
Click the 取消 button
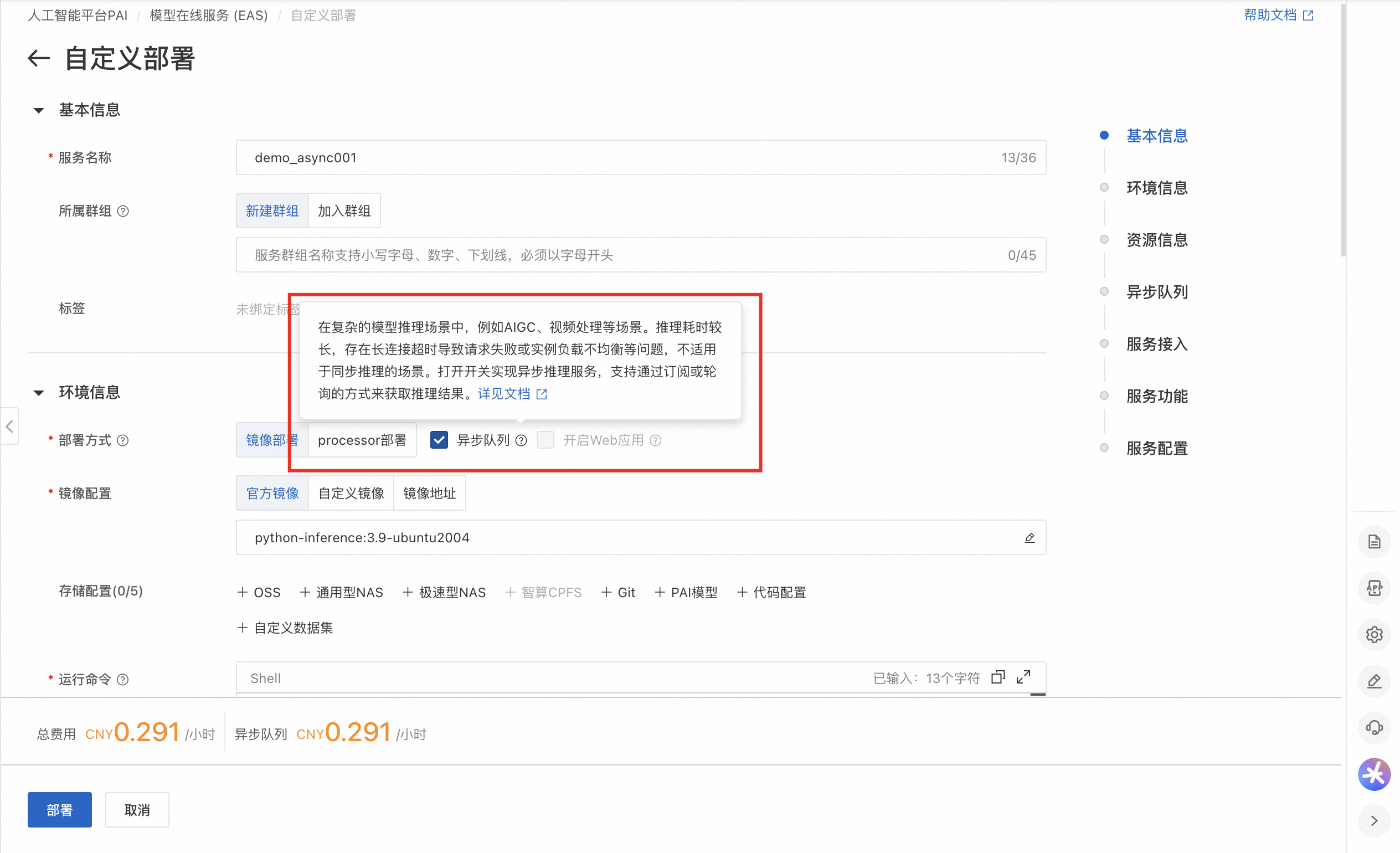point(137,810)
